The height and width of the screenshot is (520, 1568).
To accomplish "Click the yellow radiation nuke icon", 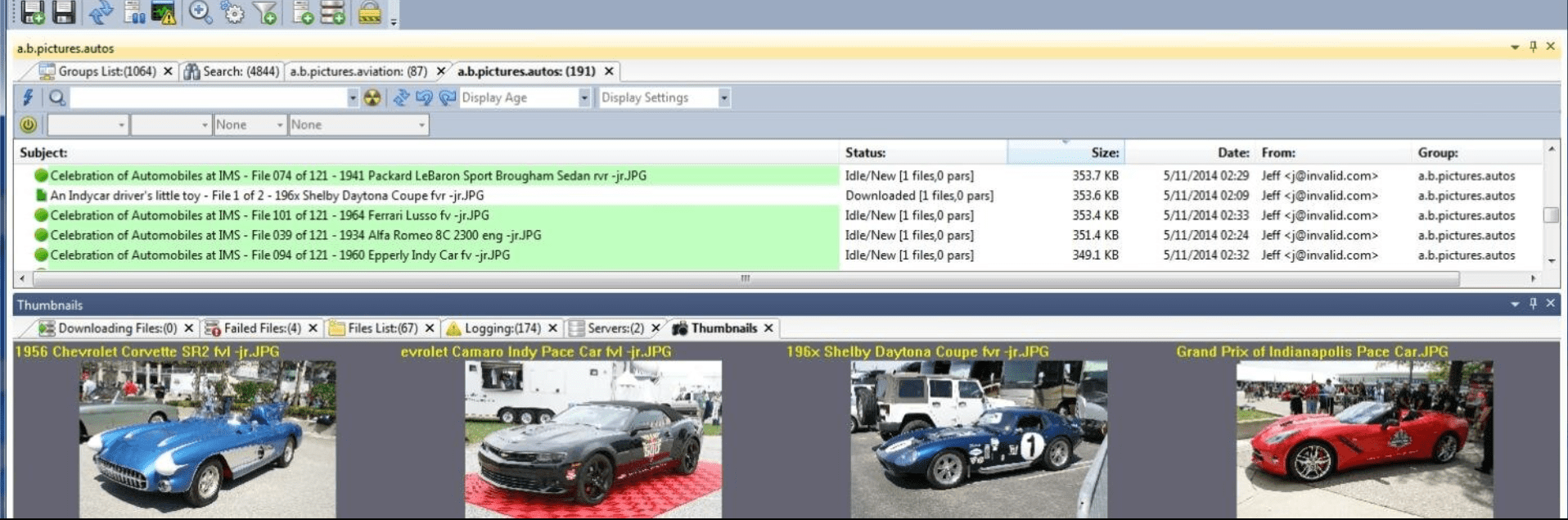I will [x=372, y=97].
